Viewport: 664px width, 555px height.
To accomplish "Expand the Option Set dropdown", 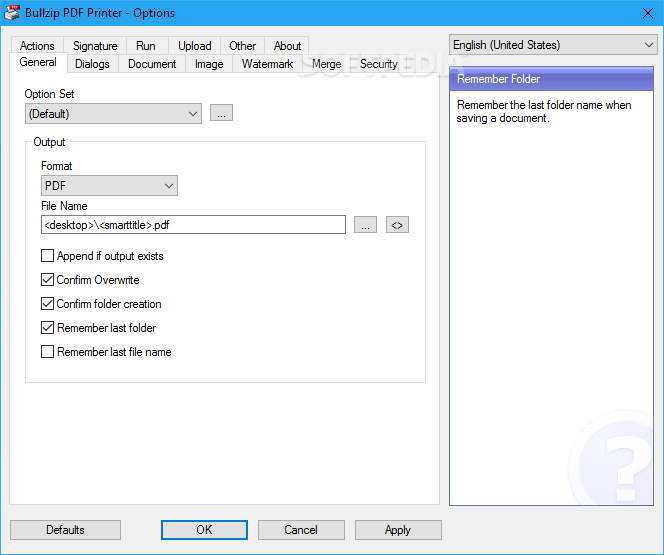I will click(x=113, y=113).
